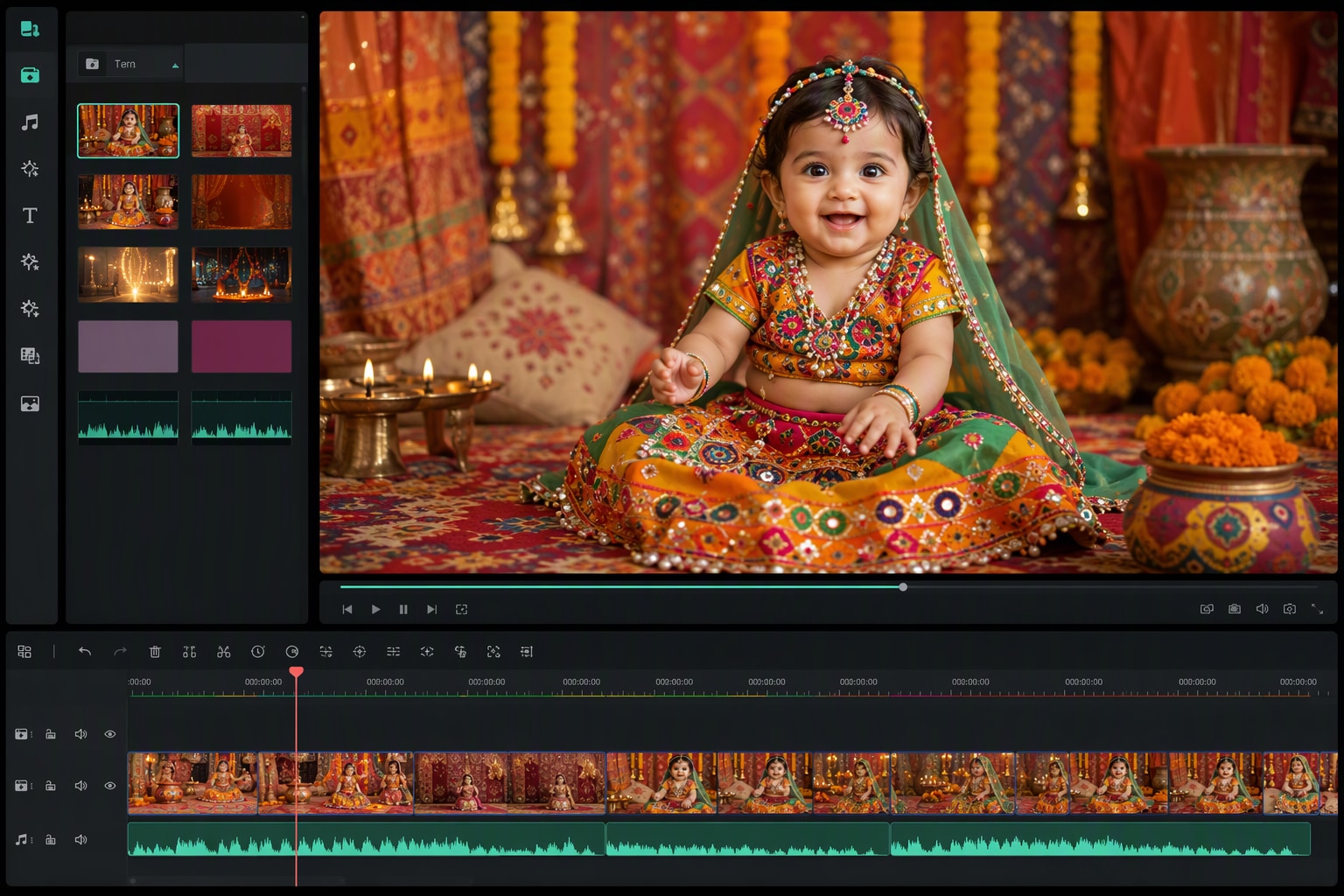Select the glowing light arch thumbnail in the media panel
The image size is (1344, 896).
point(128,274)
